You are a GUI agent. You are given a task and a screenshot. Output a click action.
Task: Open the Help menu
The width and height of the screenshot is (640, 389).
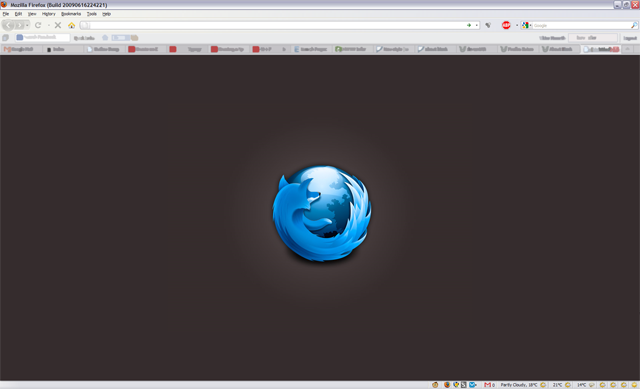pos(106,14)
